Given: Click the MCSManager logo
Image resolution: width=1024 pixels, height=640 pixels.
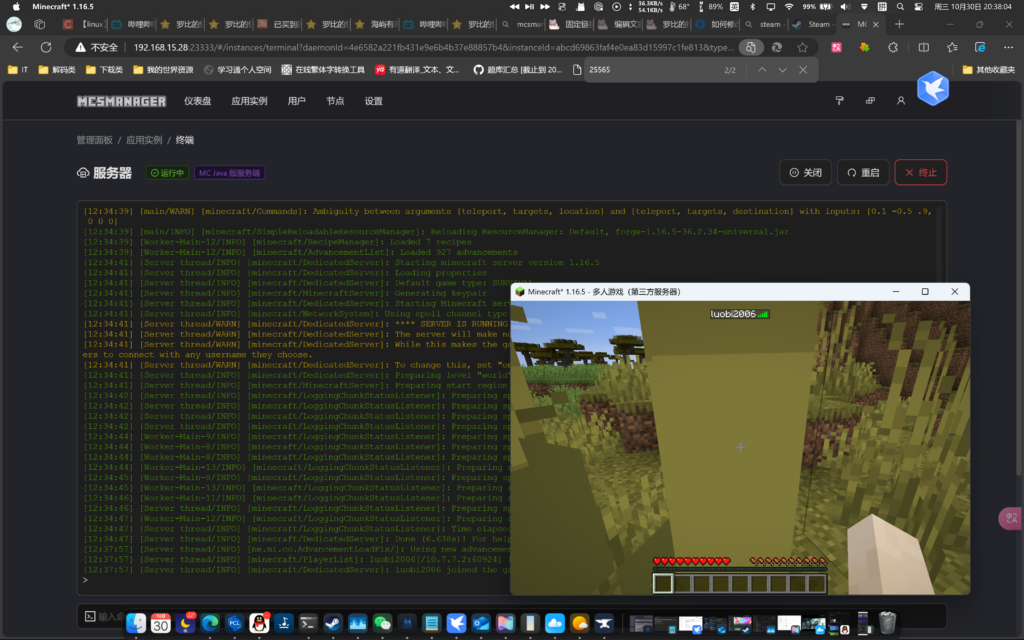Looking at the screenshot, I should (122, 101).
